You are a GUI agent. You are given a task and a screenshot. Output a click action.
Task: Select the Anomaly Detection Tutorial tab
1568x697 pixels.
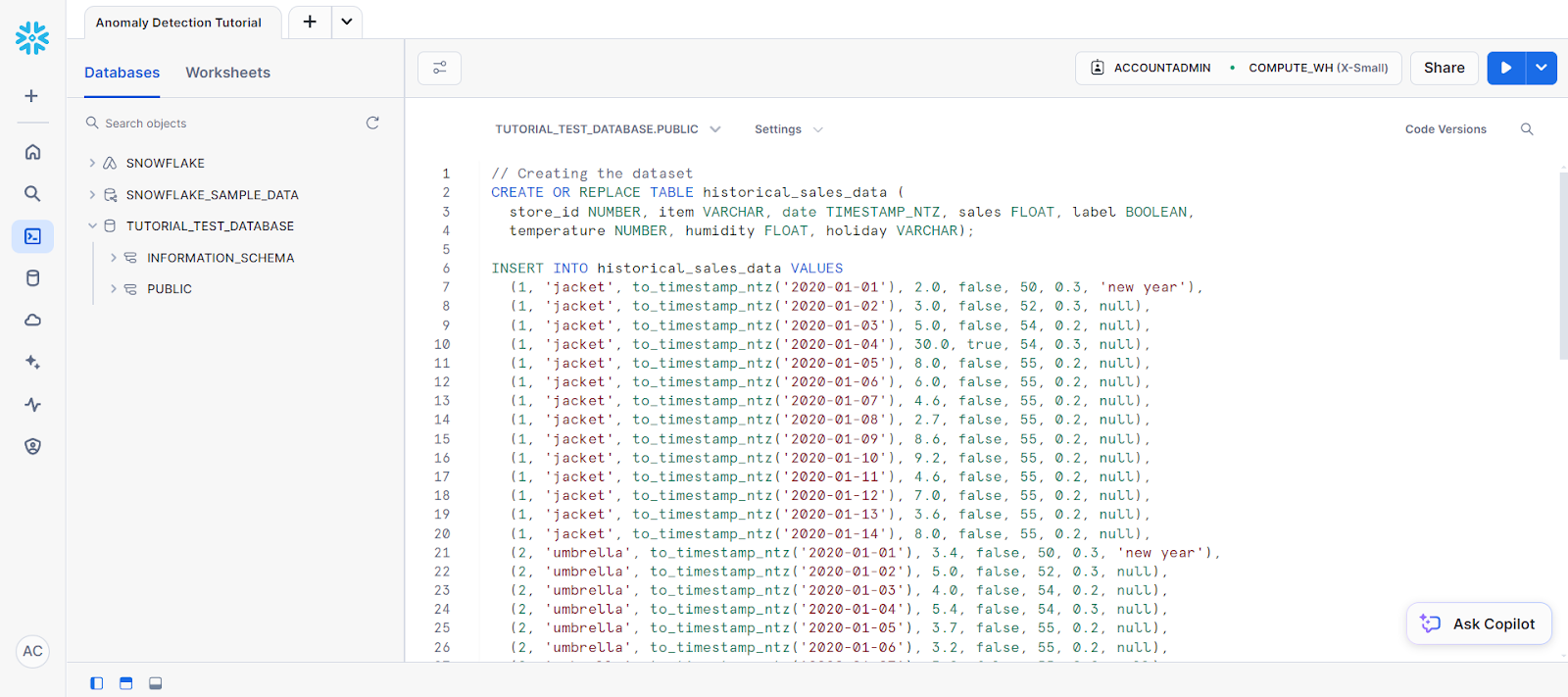[182, 22]
